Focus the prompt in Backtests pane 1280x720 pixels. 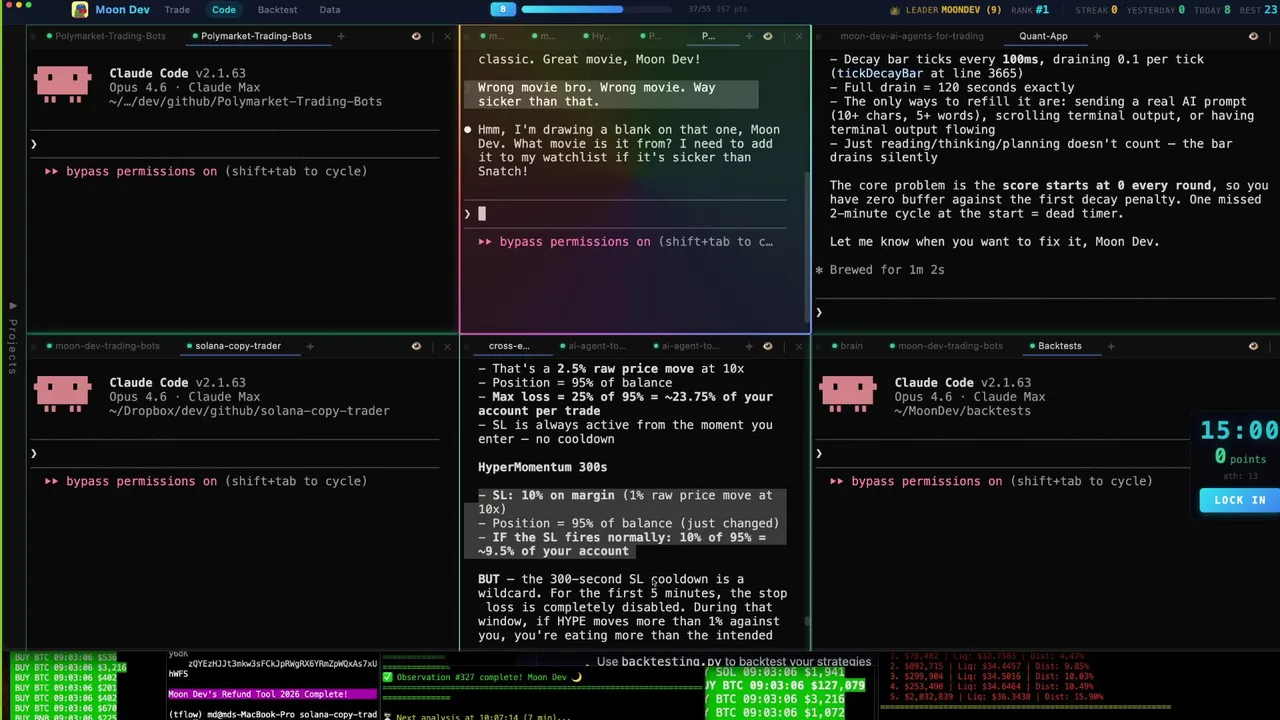(1005, 455)
